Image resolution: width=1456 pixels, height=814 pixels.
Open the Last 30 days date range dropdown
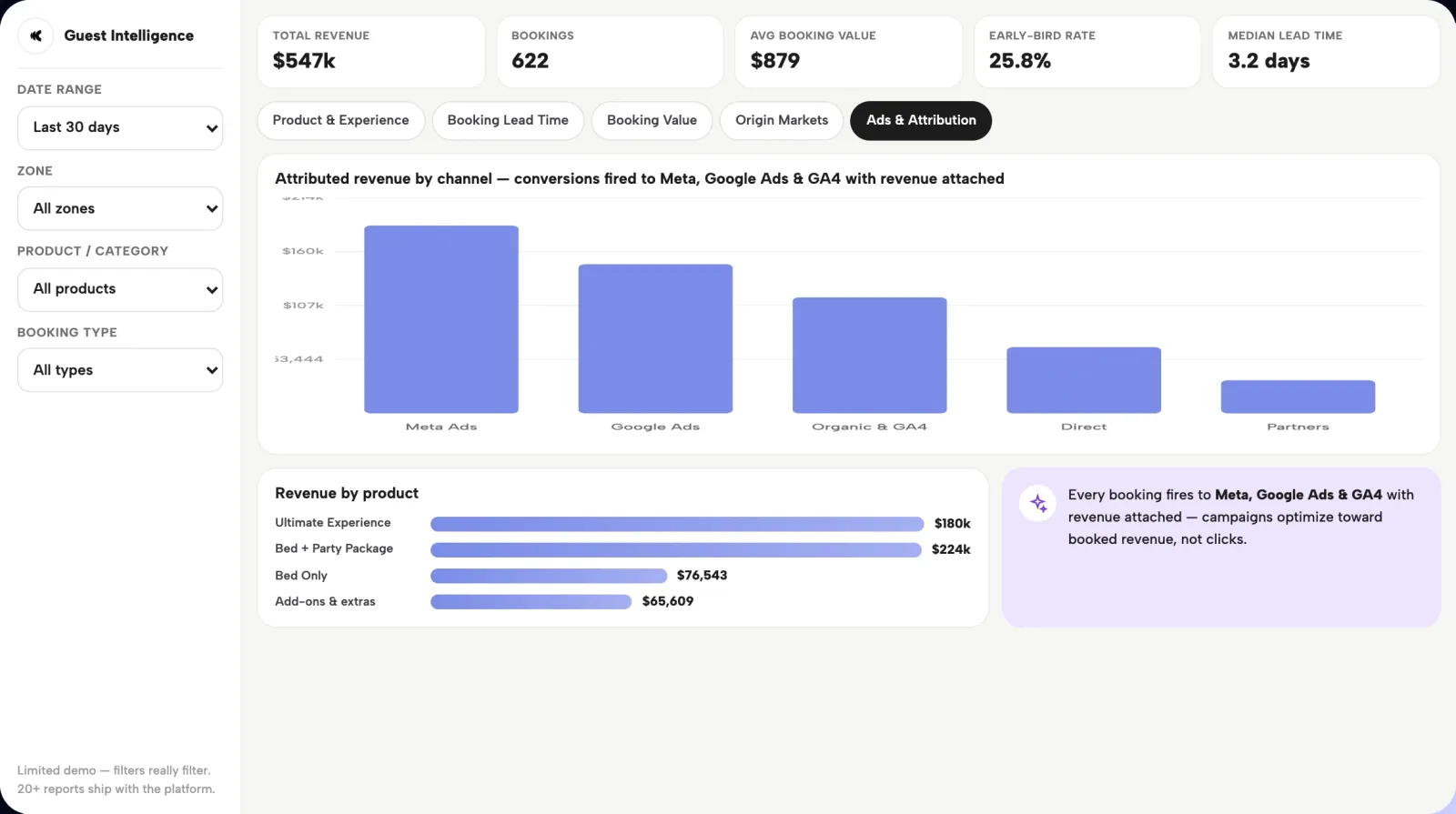click(120, 128)
